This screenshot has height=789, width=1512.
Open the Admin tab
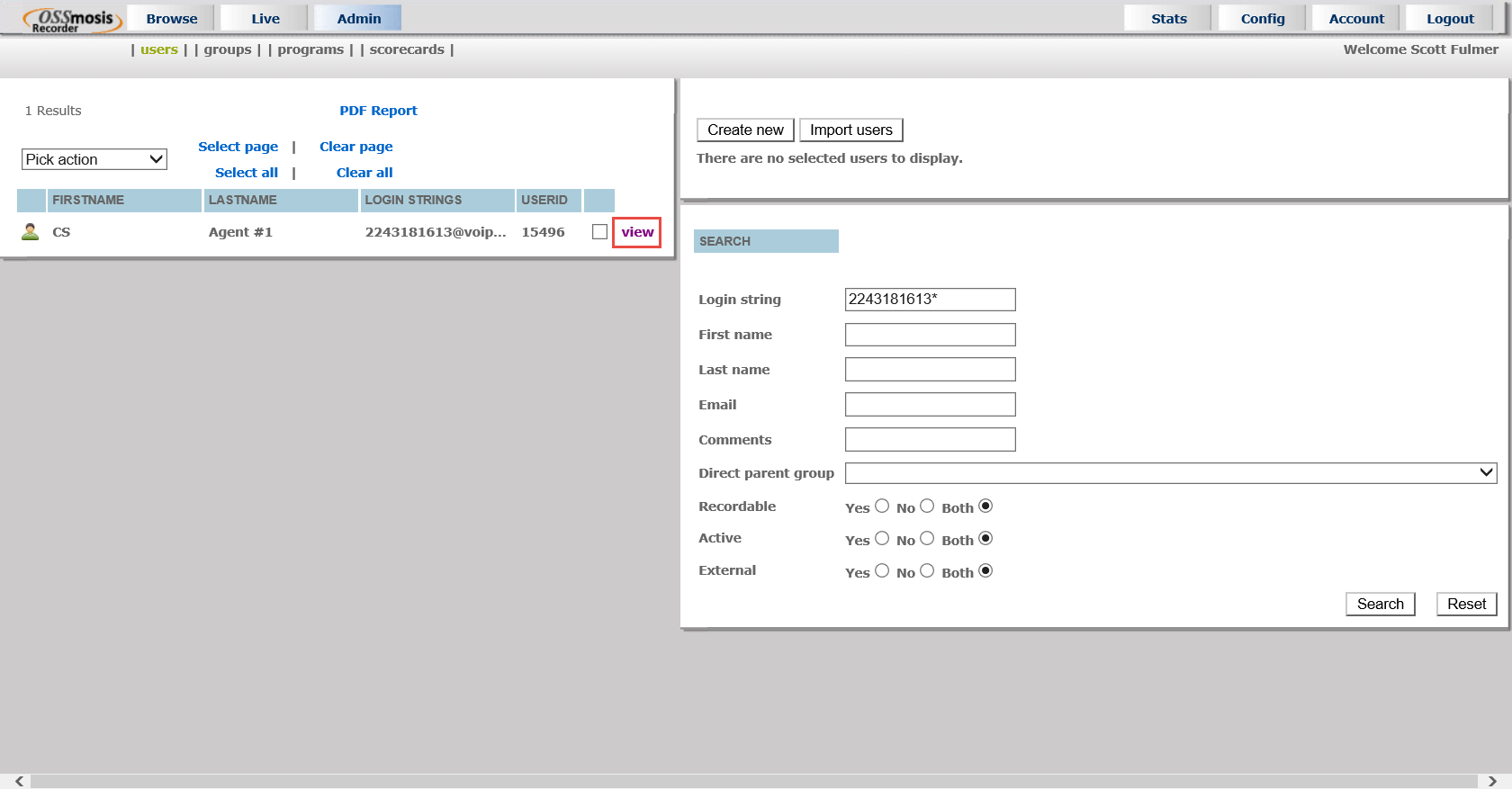(358, 19)
